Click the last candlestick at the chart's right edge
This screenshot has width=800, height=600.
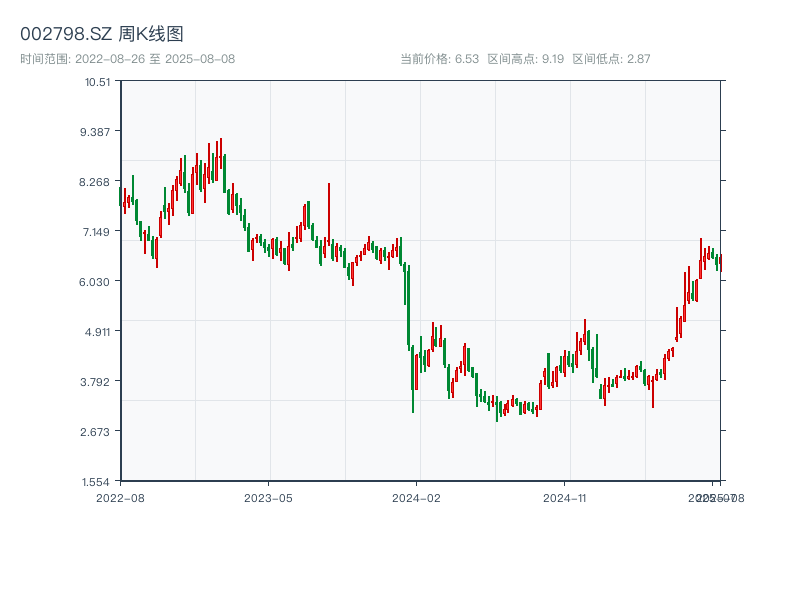click(721, 263)
